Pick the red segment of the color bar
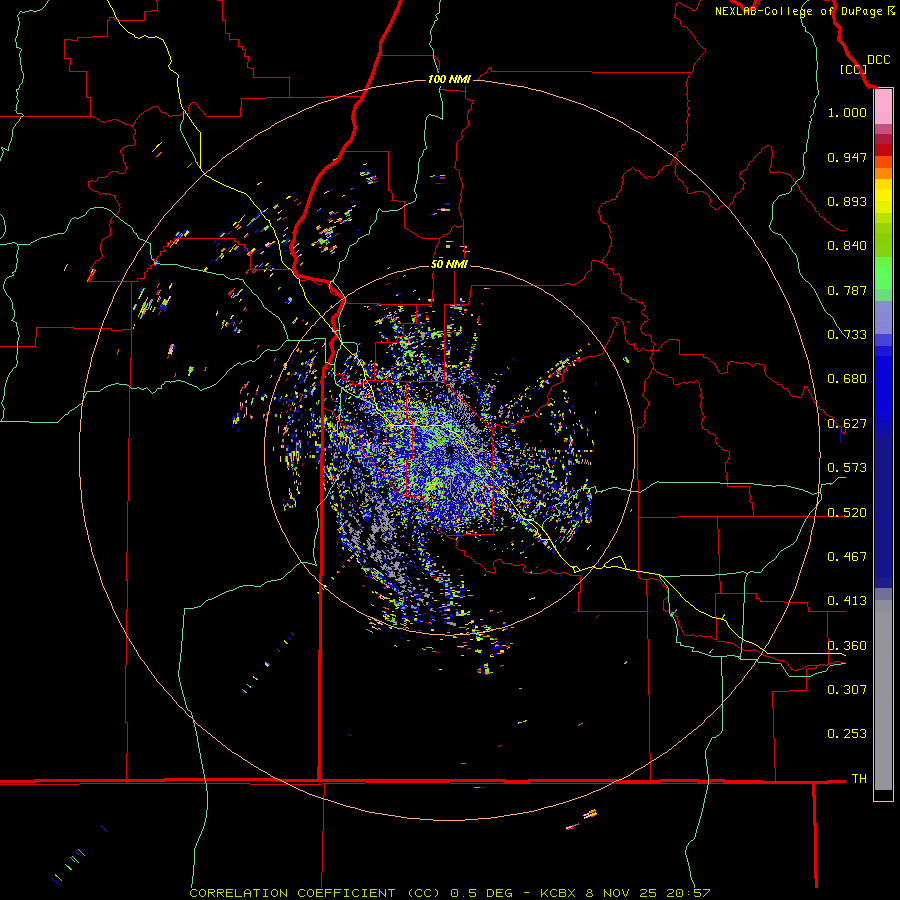This screenshot has width=900, height=900. tap(883, 150)
